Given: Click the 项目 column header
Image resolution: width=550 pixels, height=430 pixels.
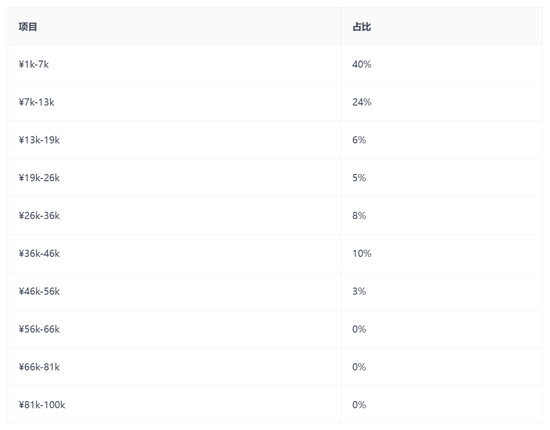Looking at the screenshot, I should point(28,27).
